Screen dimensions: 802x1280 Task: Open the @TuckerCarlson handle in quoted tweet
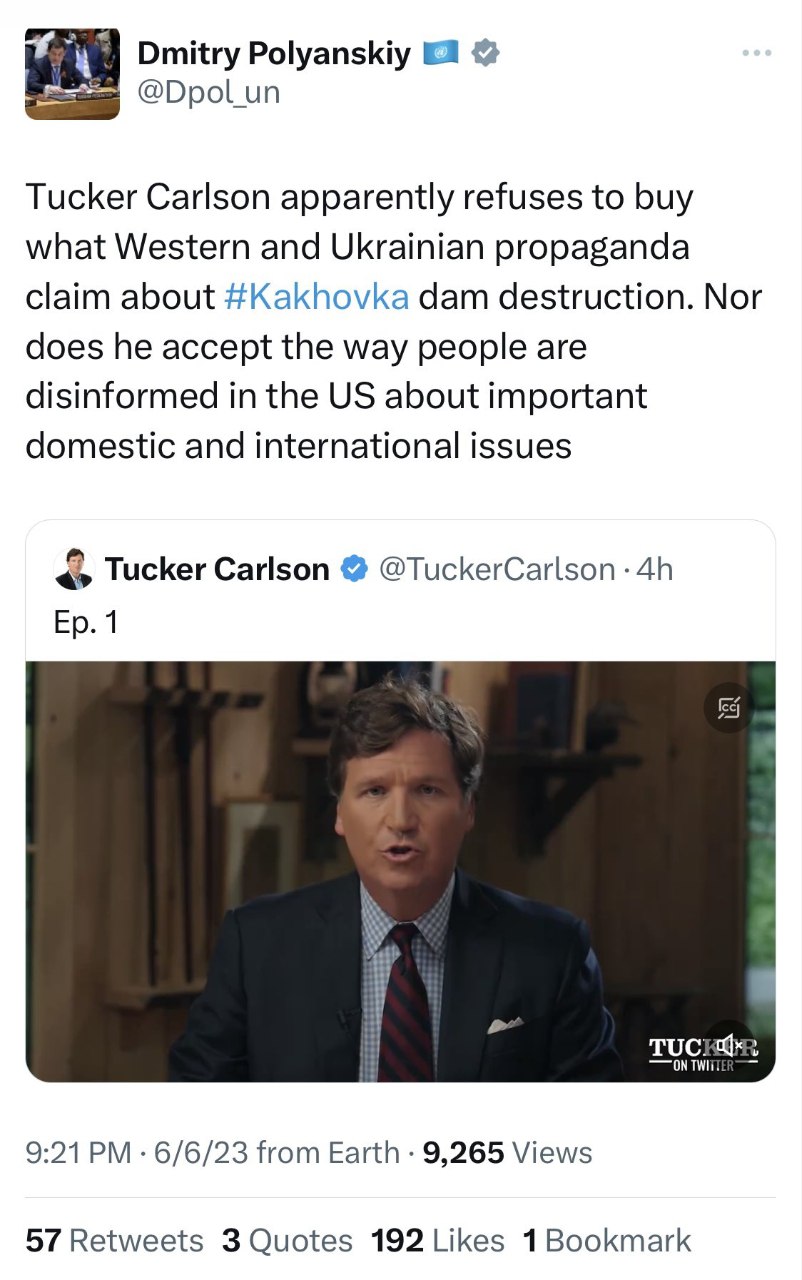[497, 569]
